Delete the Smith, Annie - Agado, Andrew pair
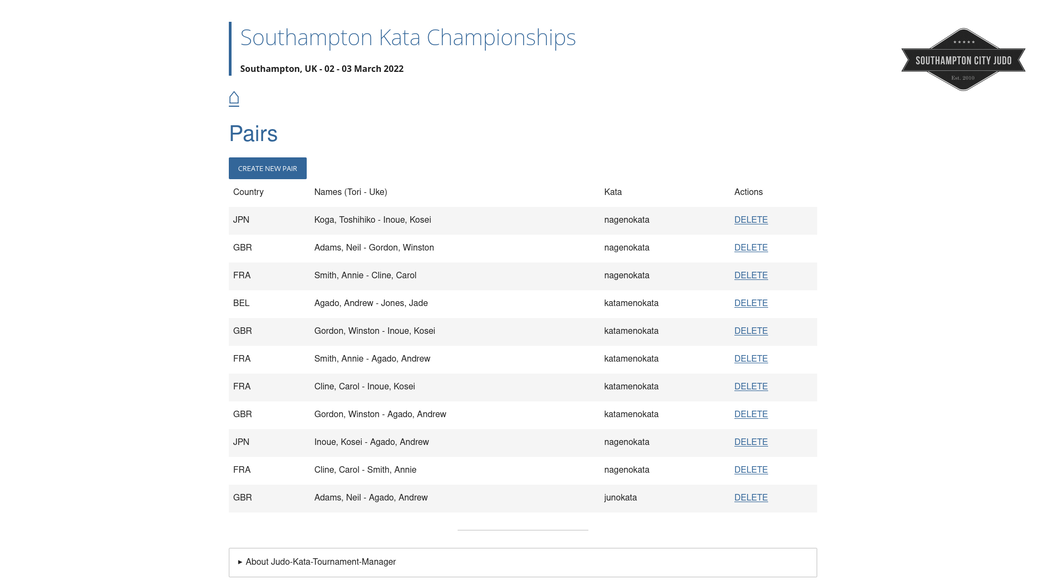The height and width of the screenshot is (586, 1046). click(750, 358)
